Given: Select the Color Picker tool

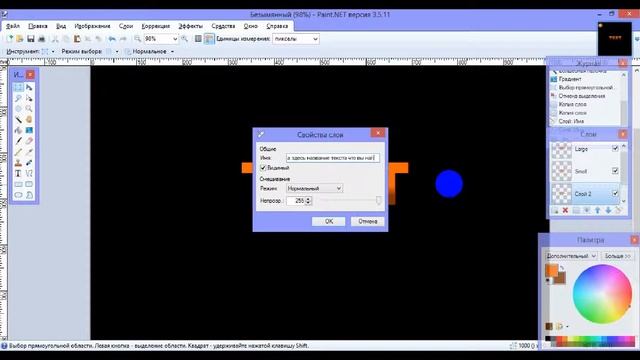Looking at the screenshot, I should coord(29,152).
